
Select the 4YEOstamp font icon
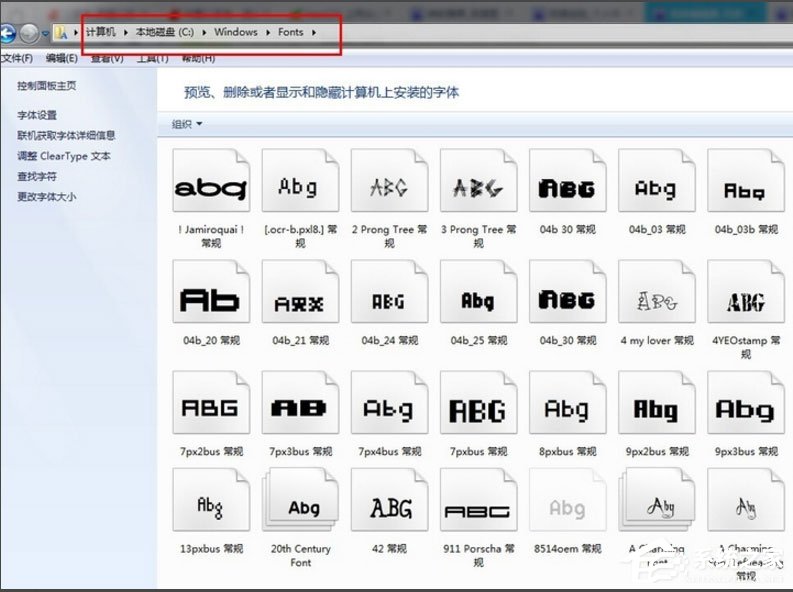pyautogui.click(x=746, y=292)
